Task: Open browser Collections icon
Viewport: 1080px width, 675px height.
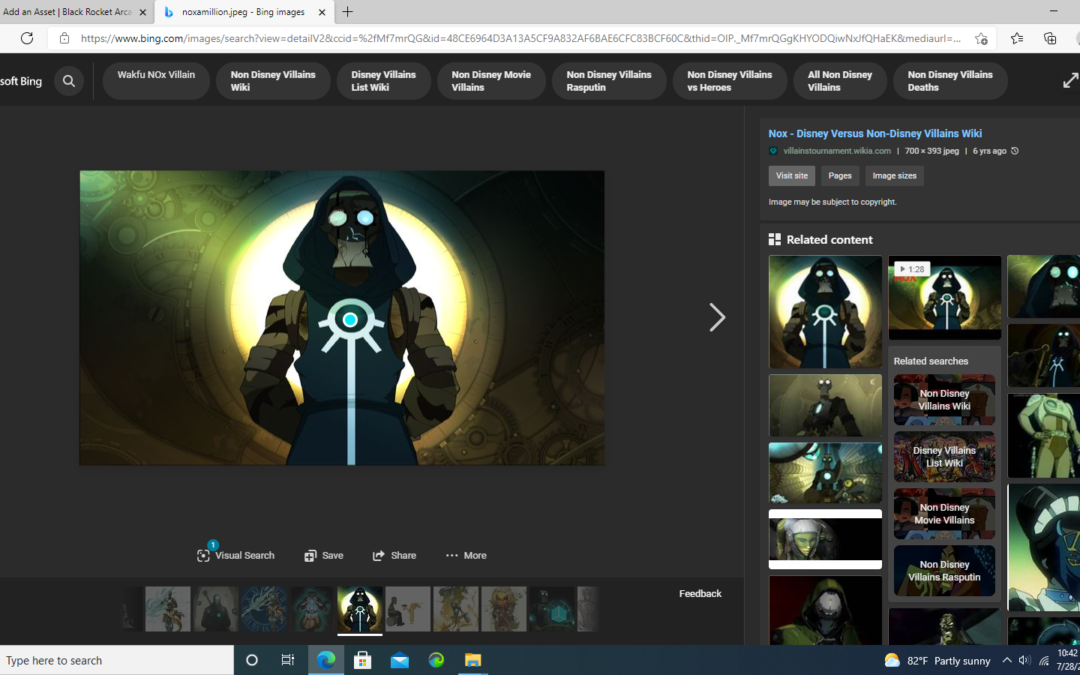Action: pyautogui.click(x=1050, y=39)
